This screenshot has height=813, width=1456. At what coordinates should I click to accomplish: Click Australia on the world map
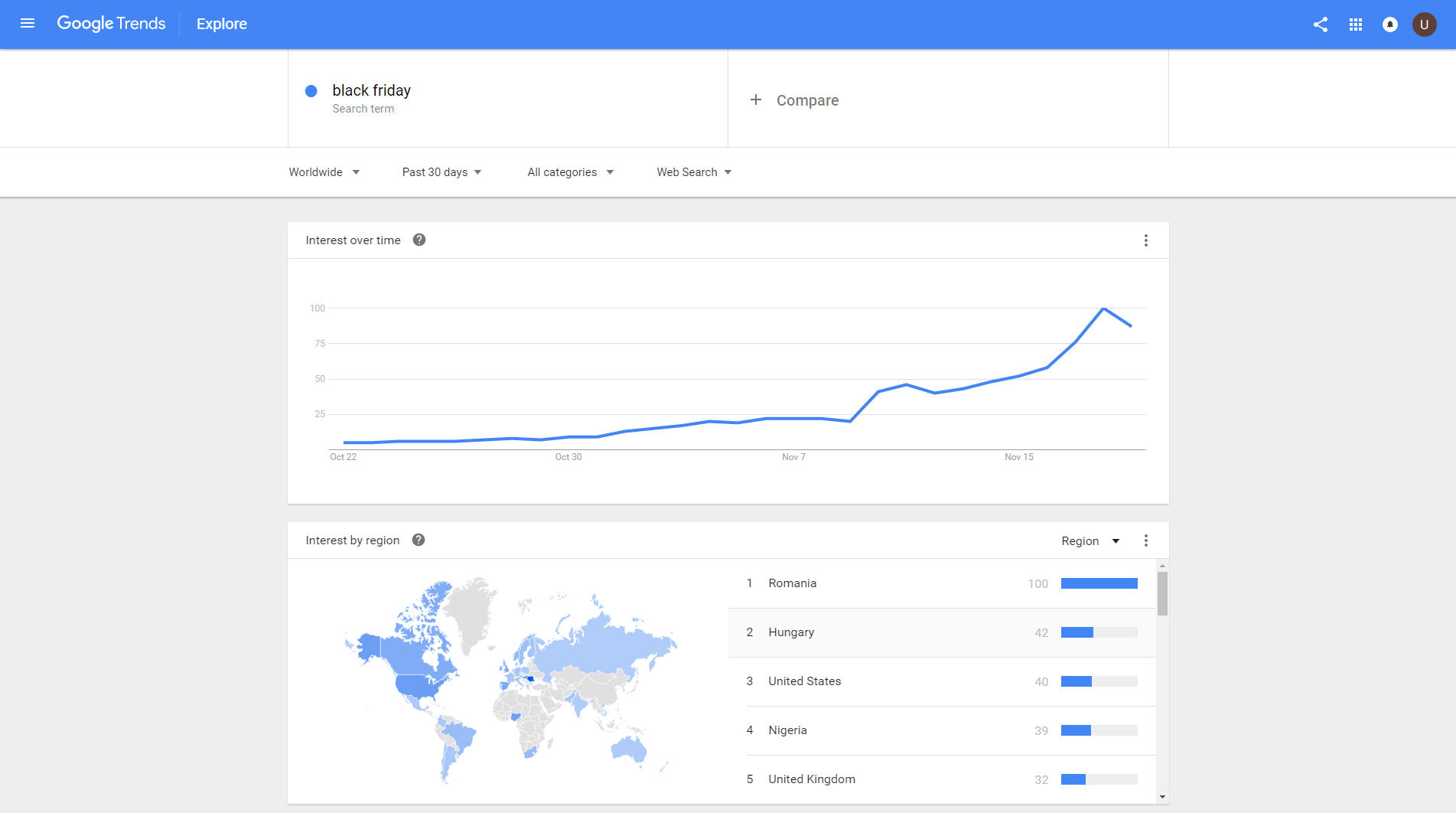point(629,748)
